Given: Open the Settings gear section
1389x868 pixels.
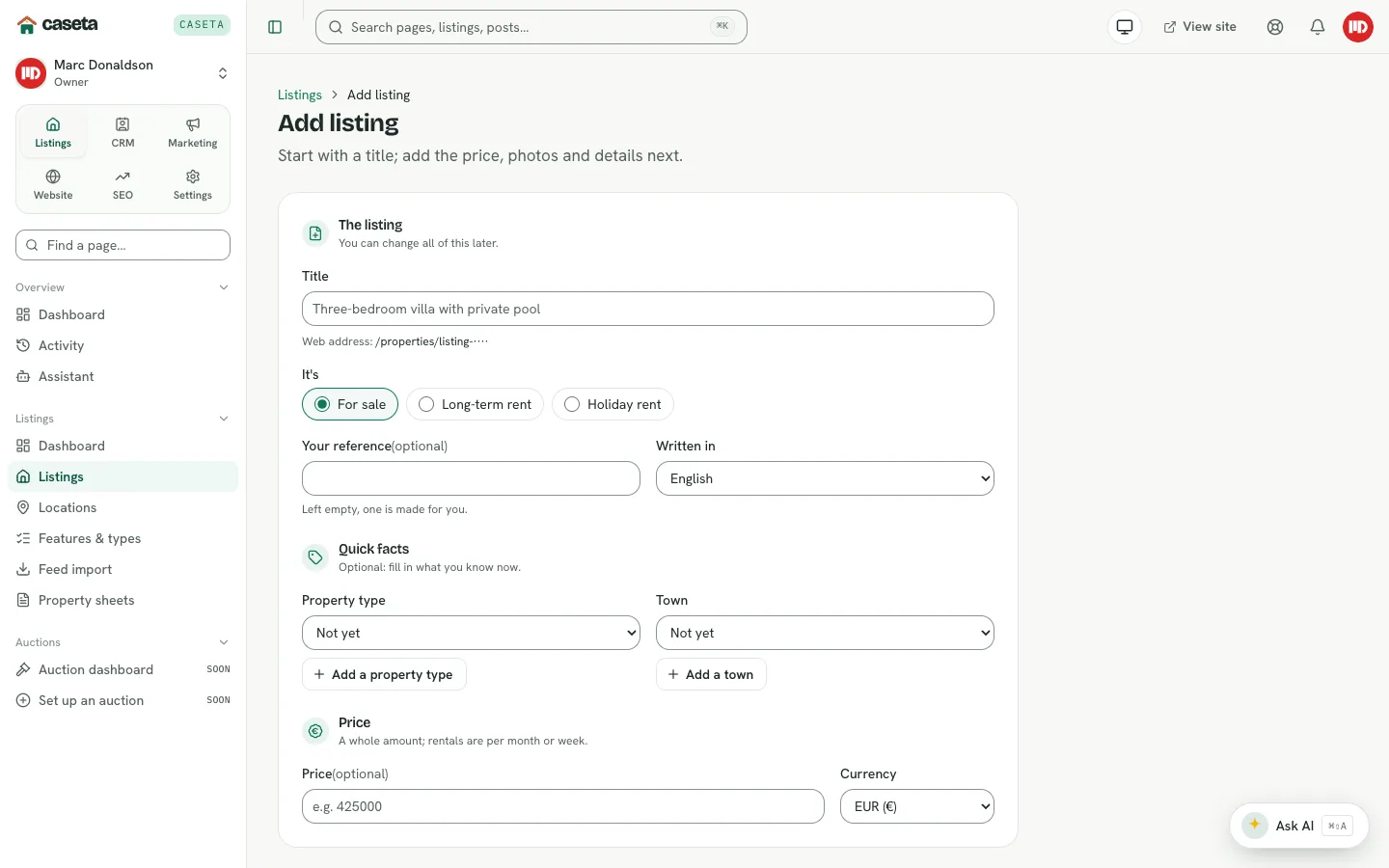Looking at the screenshot, I should [x=193, y=185].
